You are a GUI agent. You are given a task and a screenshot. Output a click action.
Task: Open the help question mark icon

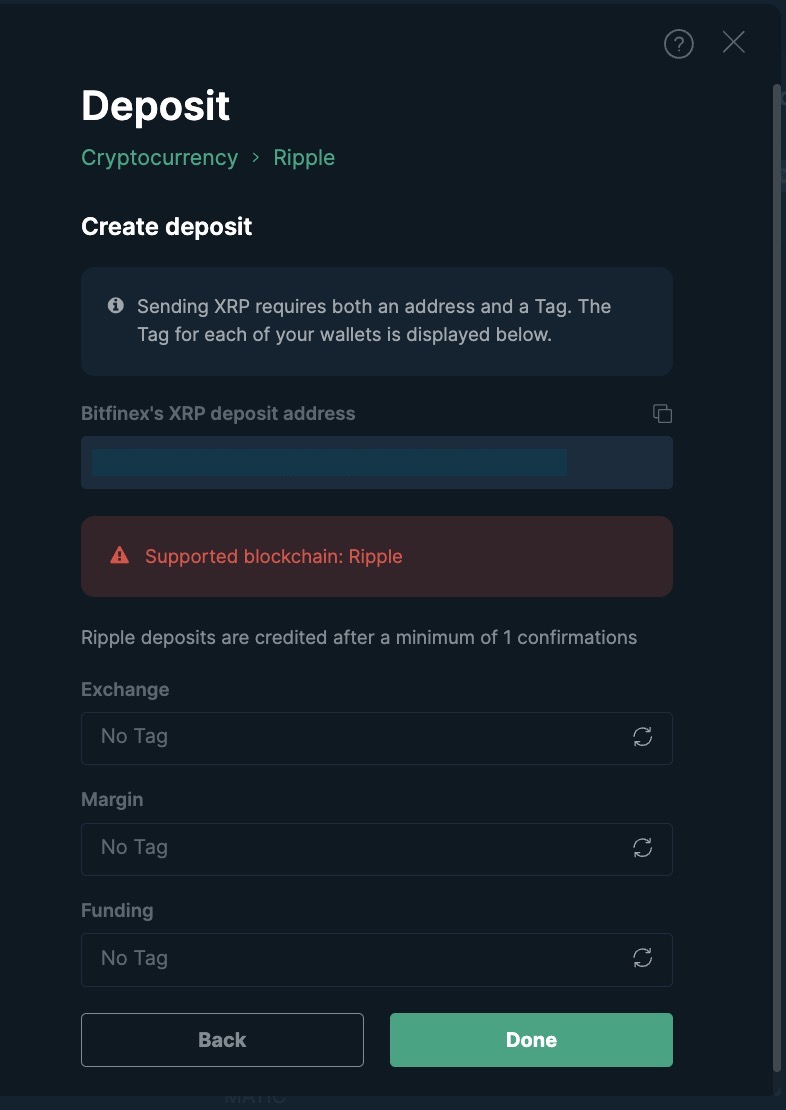[678, 45]
